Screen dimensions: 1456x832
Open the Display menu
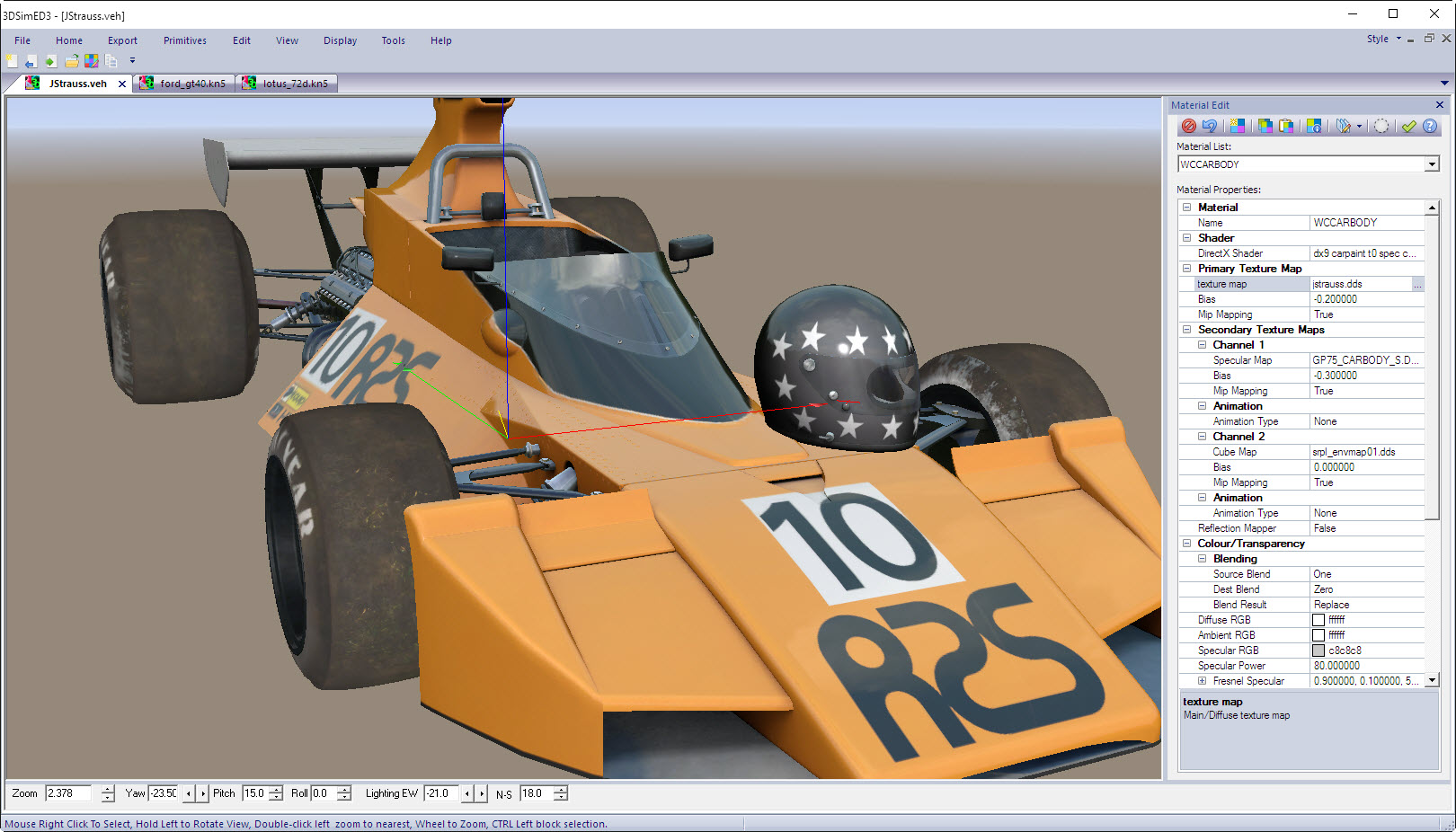[340, 40]
